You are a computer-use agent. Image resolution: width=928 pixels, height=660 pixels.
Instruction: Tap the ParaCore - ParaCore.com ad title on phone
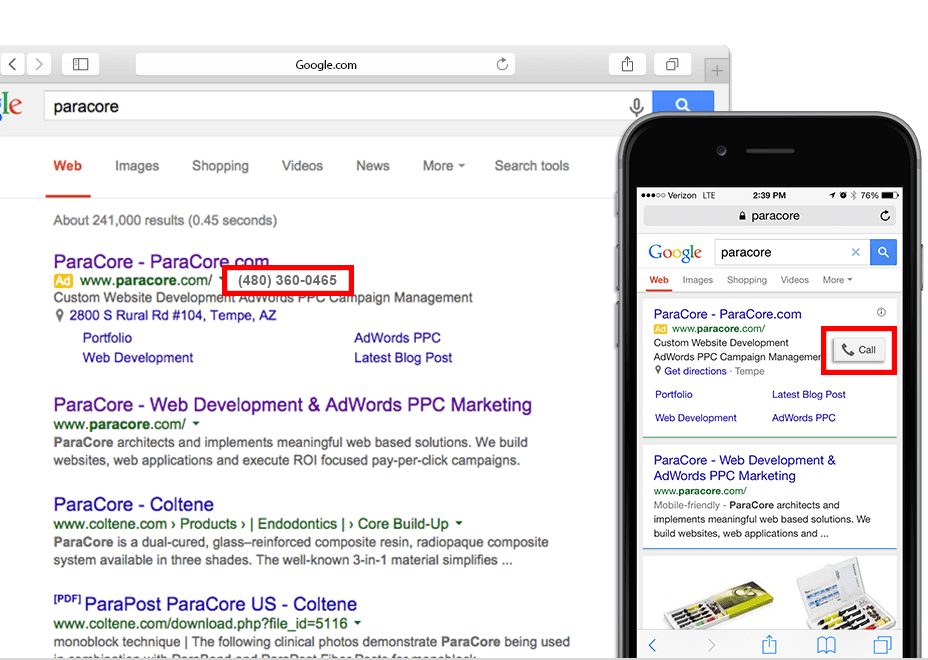pos(727,314)
